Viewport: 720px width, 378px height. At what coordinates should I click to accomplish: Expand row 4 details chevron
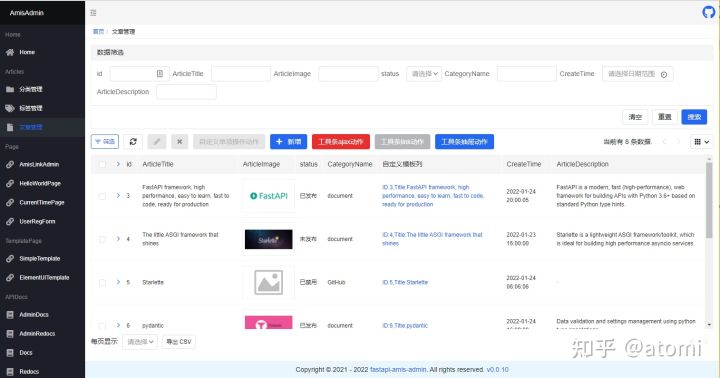118,239
